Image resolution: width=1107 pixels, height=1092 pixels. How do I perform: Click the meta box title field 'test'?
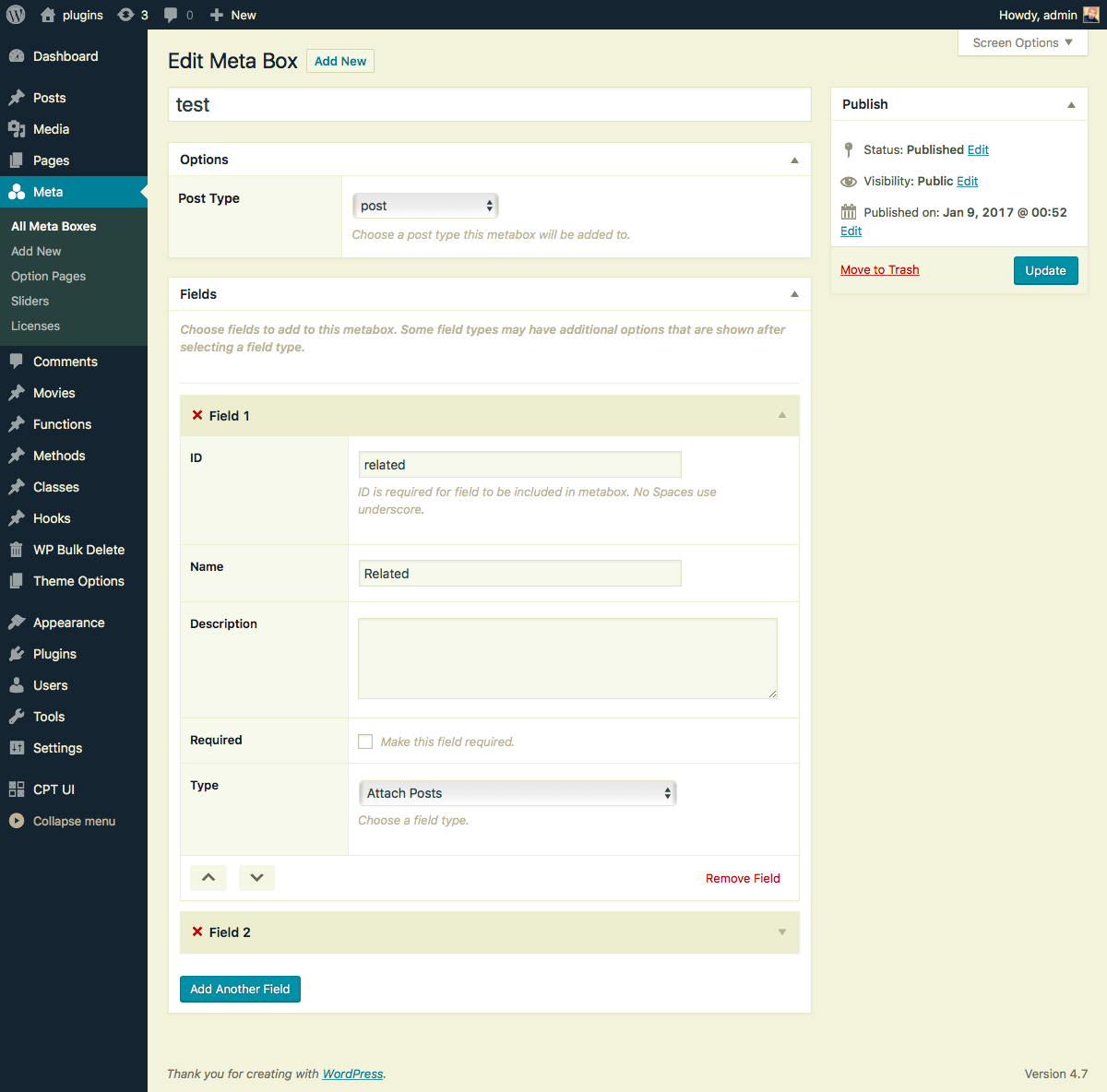tap(490, 104)
